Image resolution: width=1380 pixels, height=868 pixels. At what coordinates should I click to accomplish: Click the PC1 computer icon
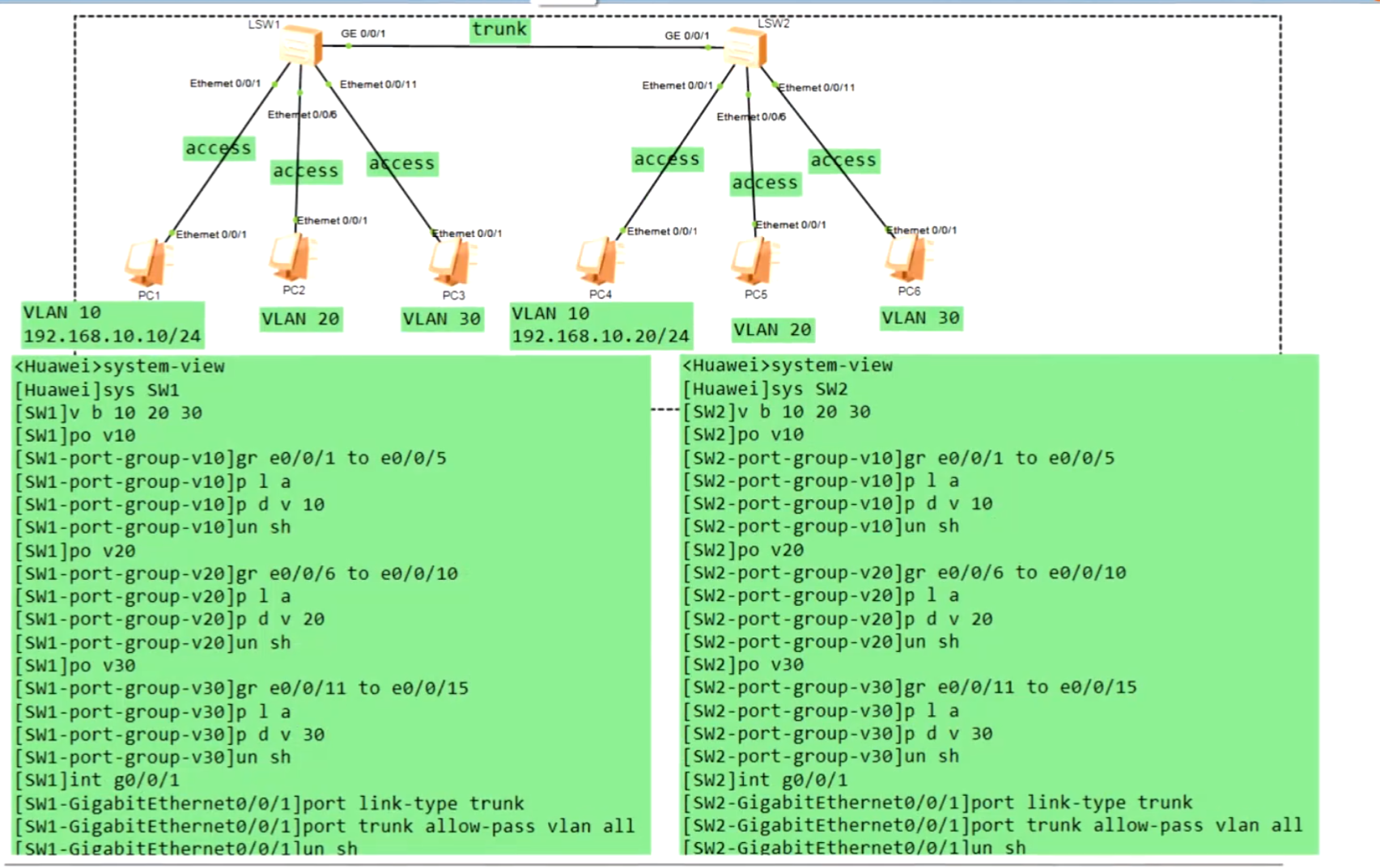pos(148,263)
